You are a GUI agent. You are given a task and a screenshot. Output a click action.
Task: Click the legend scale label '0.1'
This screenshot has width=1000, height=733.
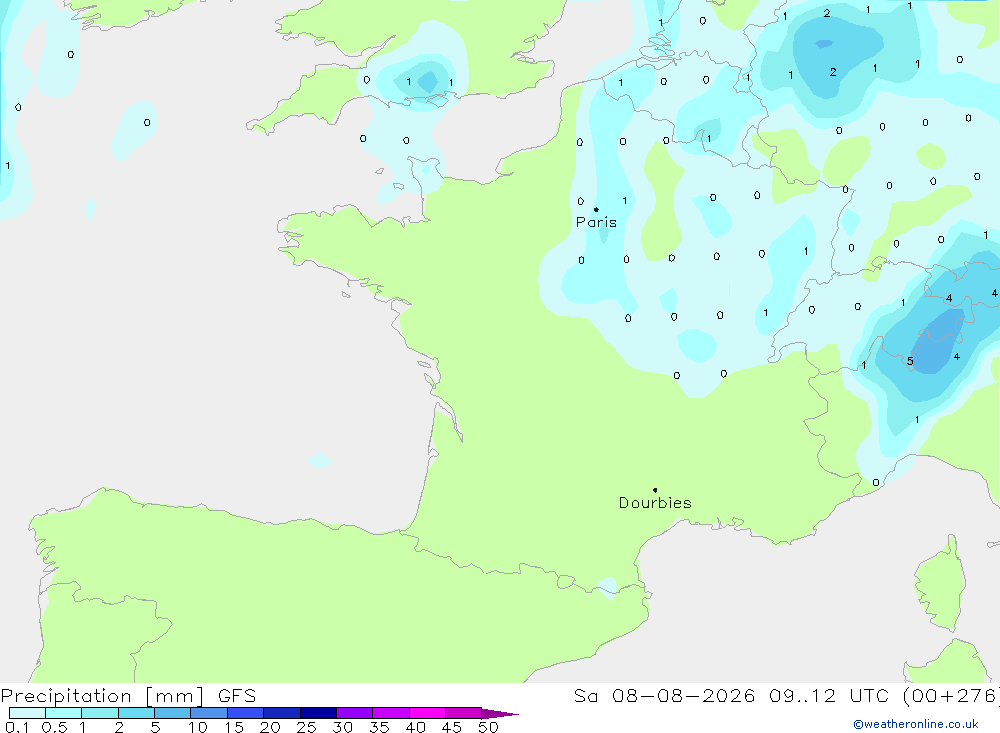(17, 727)
